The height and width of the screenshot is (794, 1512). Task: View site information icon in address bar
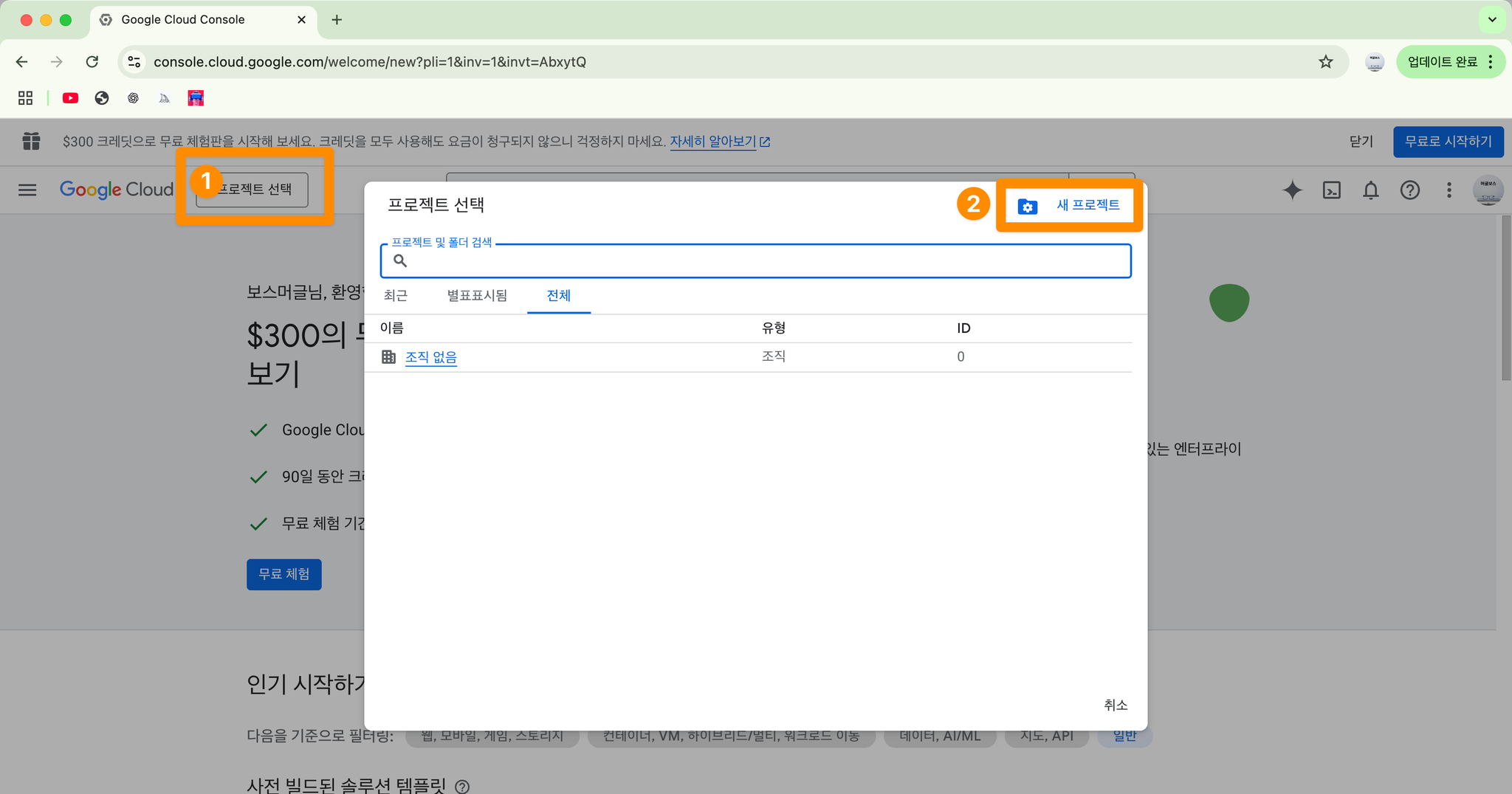click(x=134, y=62)
